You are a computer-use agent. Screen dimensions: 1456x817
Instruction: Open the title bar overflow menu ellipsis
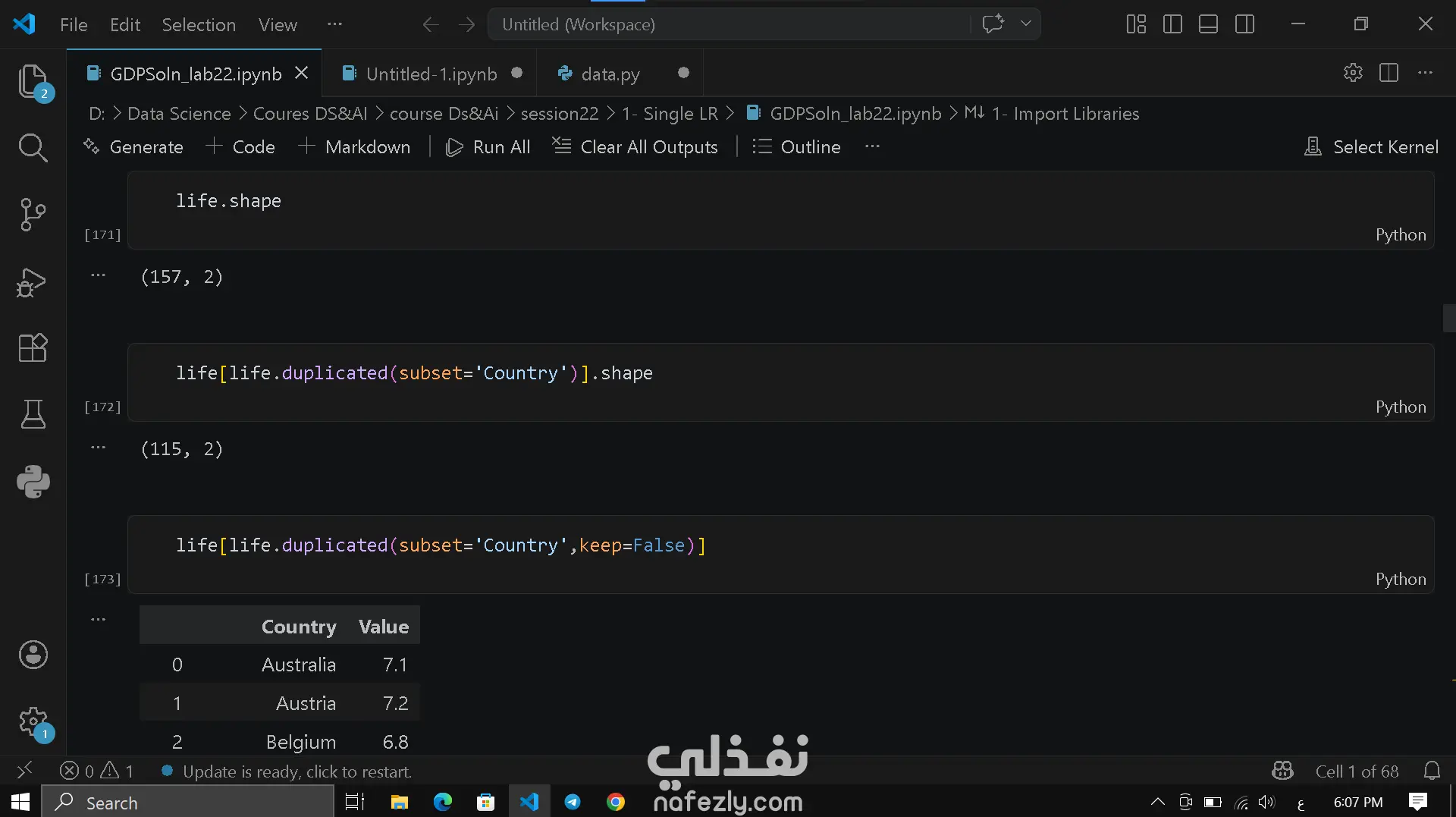point(334,24)
